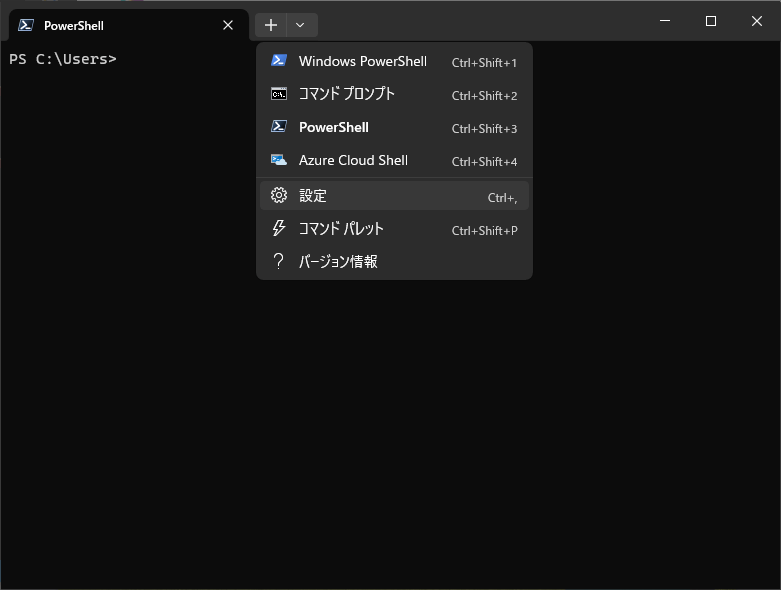
Task: Click the Ctrl+Shift+3 shortcut text
Action: pos(484,129)
